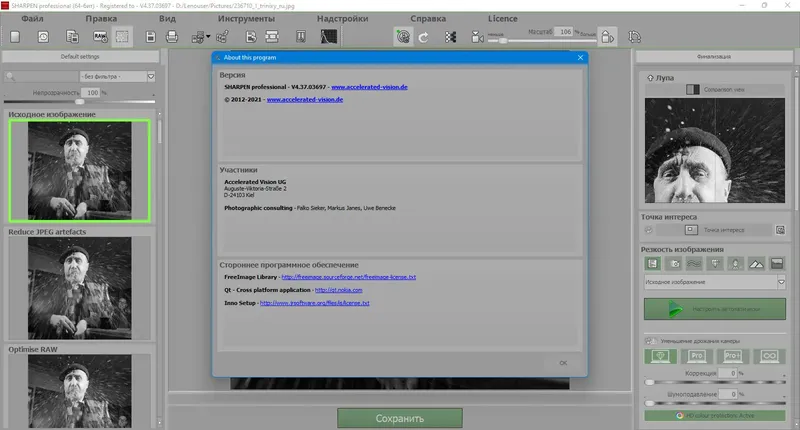Click the Коррекция percentage input field
This screenshot has height=430, width=800.
coord(727,373)
